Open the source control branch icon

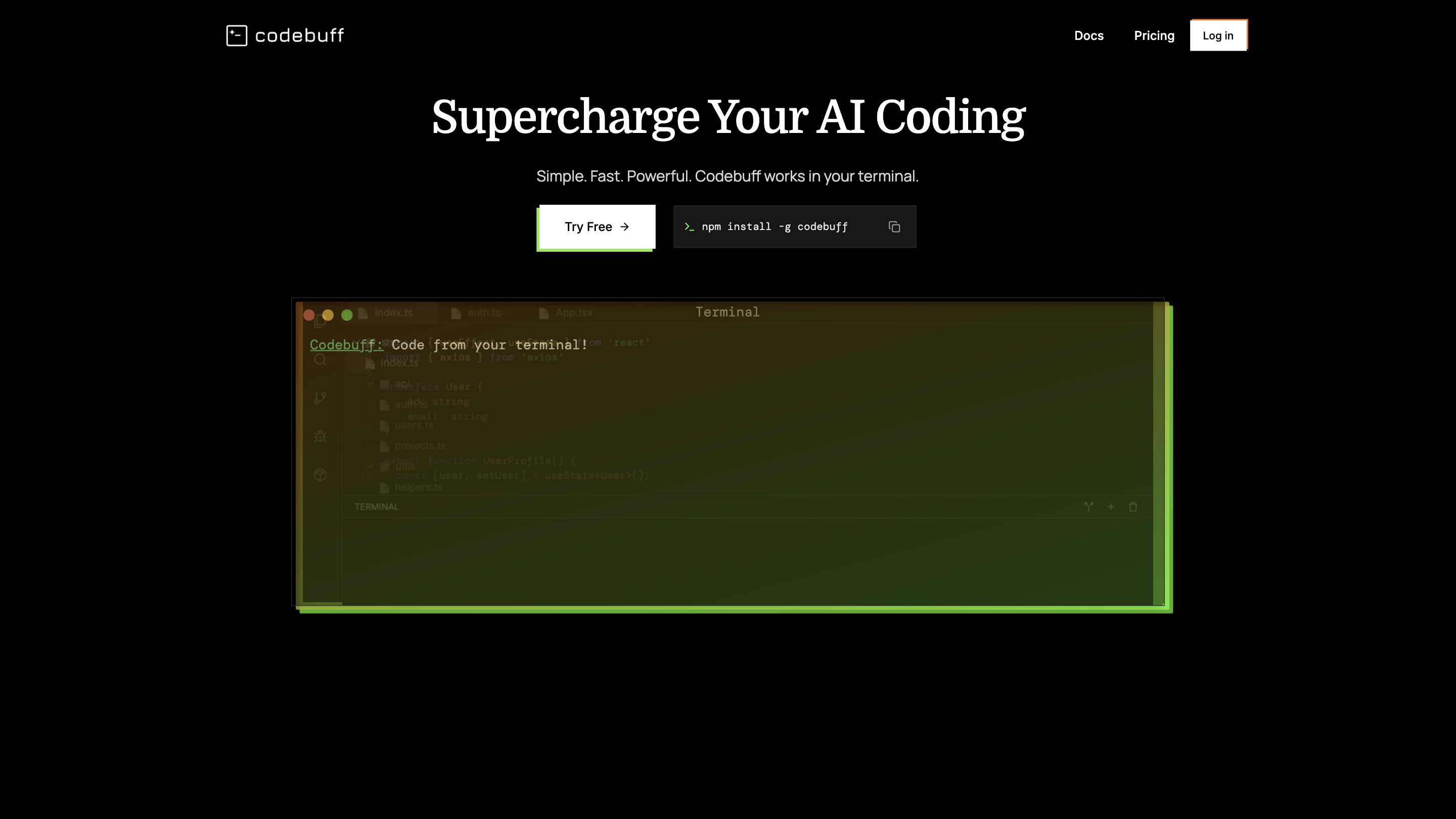click(x=321, y=398)
